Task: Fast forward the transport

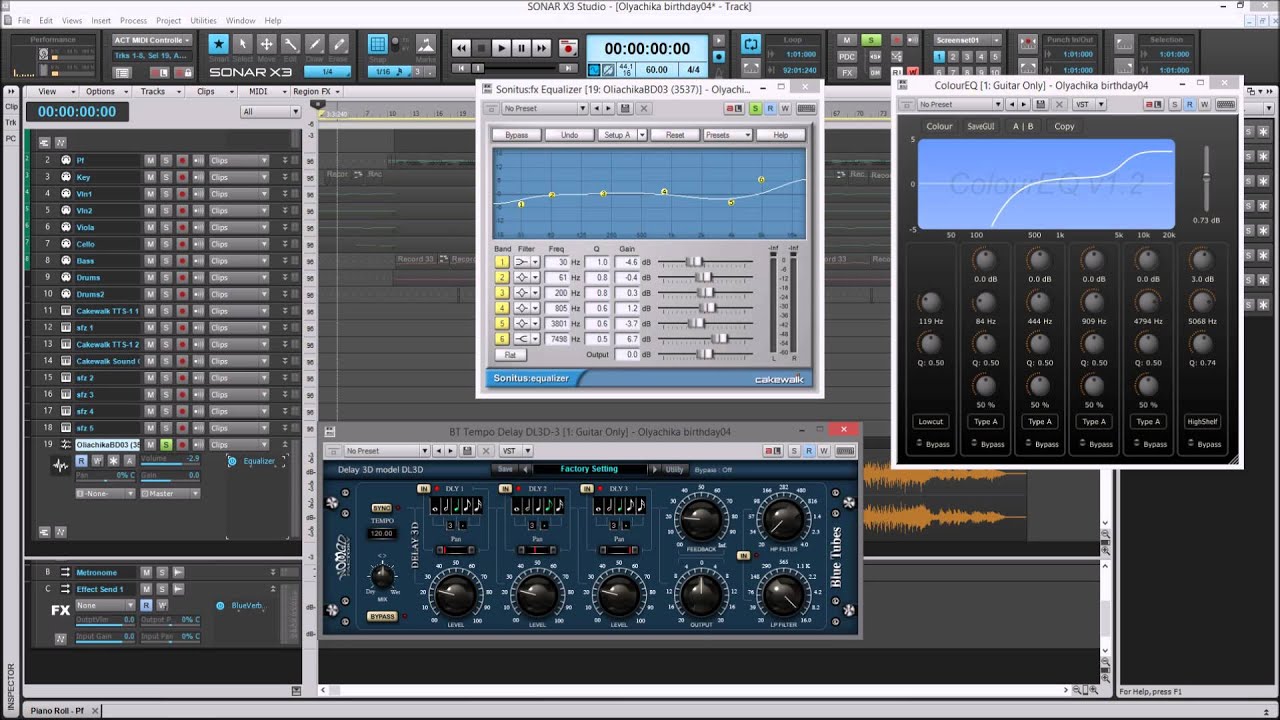Action: click(541, 47)
